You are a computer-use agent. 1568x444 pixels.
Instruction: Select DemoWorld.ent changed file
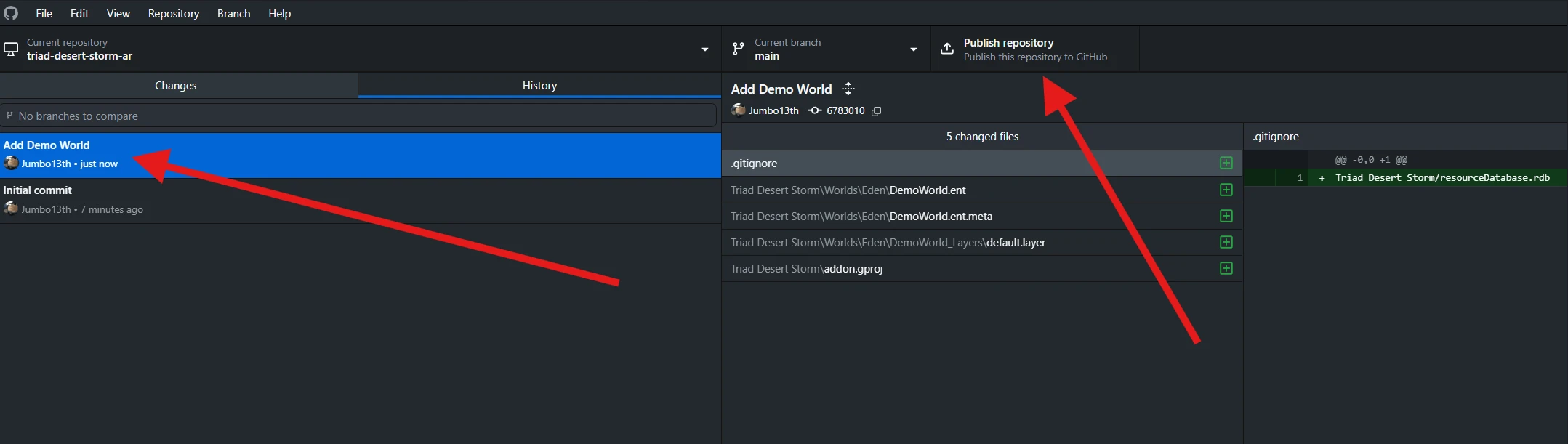coord(982,190)
